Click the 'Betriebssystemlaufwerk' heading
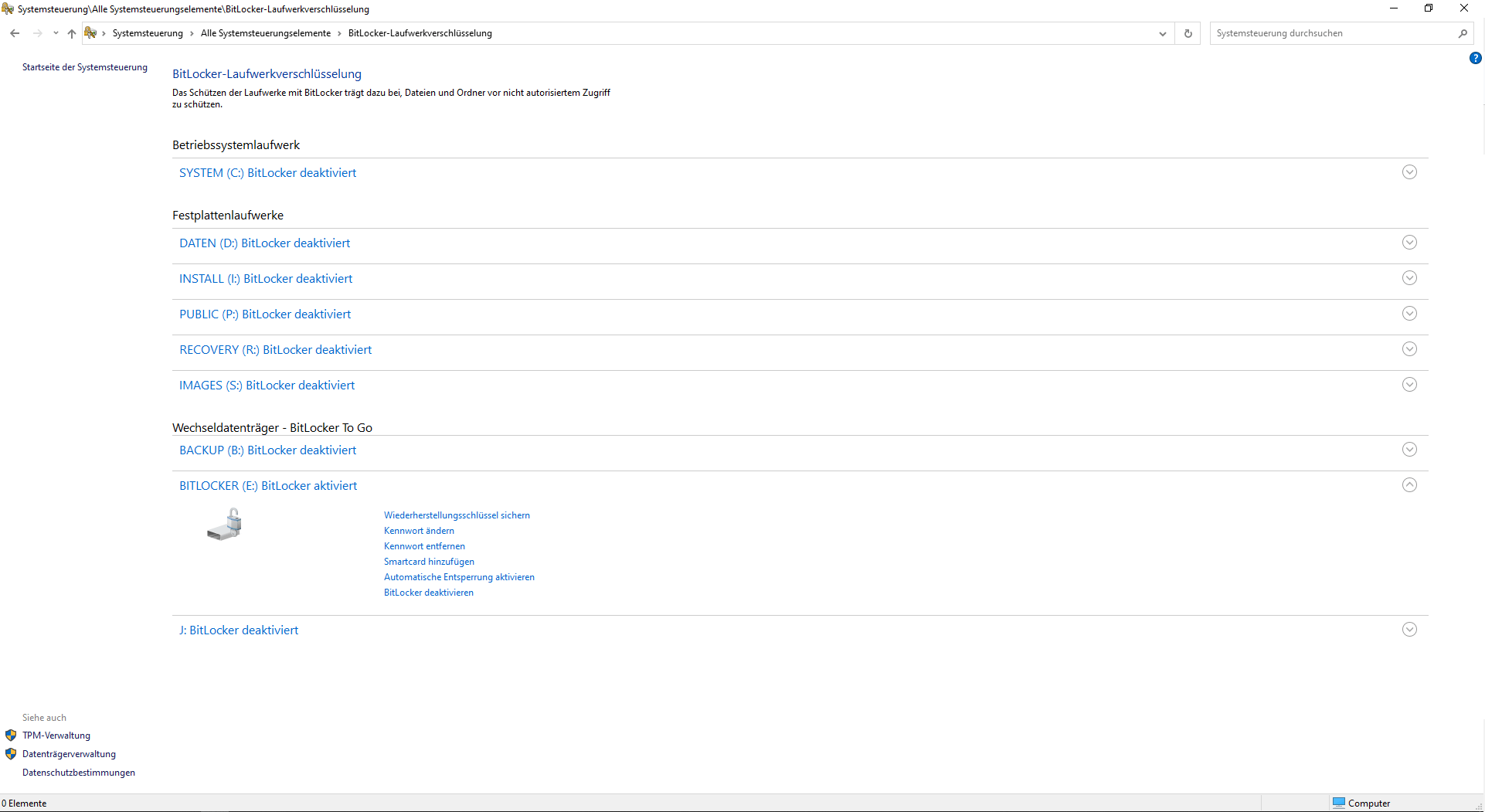 tap(236, 145)
